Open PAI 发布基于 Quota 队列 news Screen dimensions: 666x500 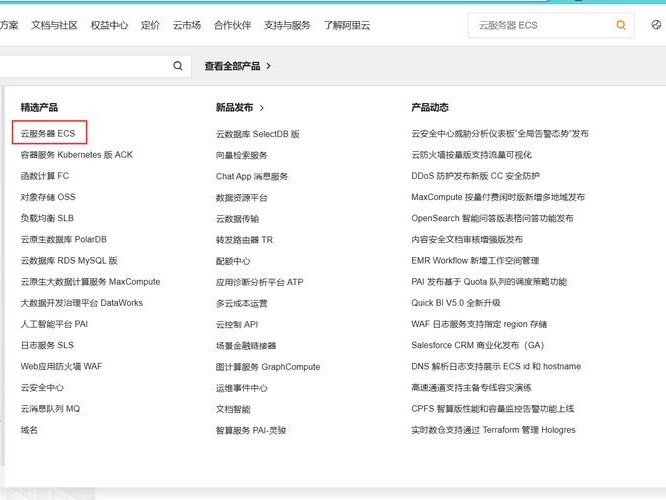[489, 282]
